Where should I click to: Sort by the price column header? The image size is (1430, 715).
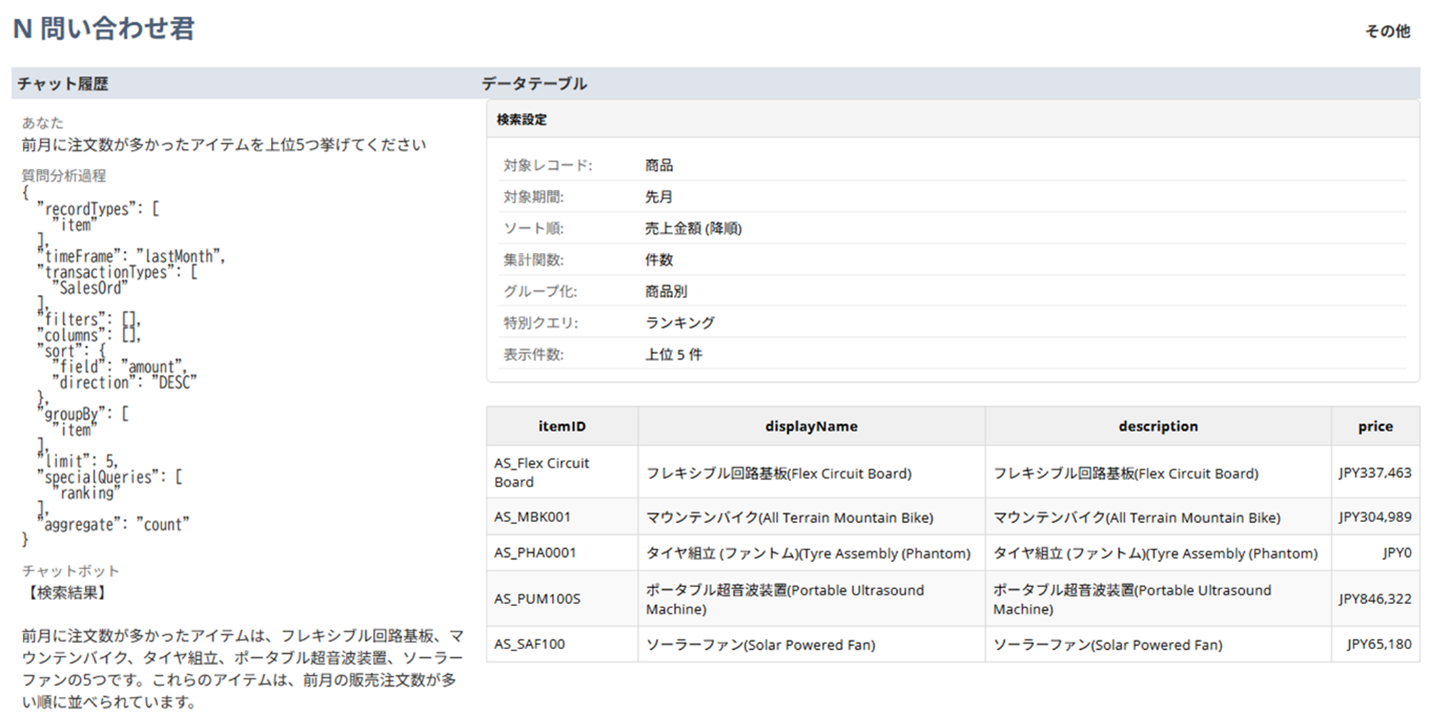coord(1375,426)
